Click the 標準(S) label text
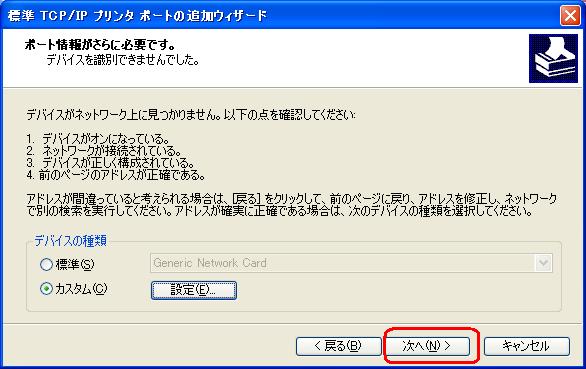Viewport: 586px width, 369px height. pos(75,264)
